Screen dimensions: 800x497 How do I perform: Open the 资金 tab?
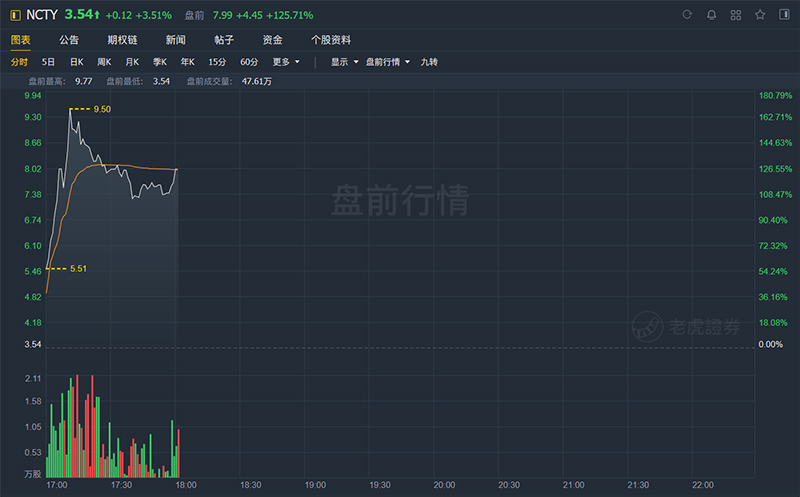(x=272, y=40)
